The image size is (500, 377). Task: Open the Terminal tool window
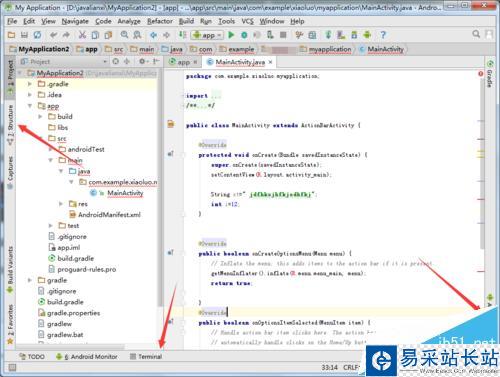click(x=146, y=356)
